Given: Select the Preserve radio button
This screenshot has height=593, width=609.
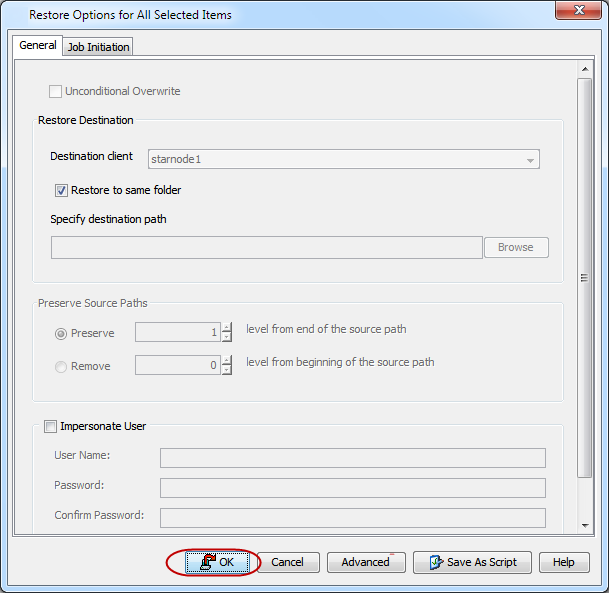Looking at the screenshot, I should pyautogui.click(x=61, y=334).
